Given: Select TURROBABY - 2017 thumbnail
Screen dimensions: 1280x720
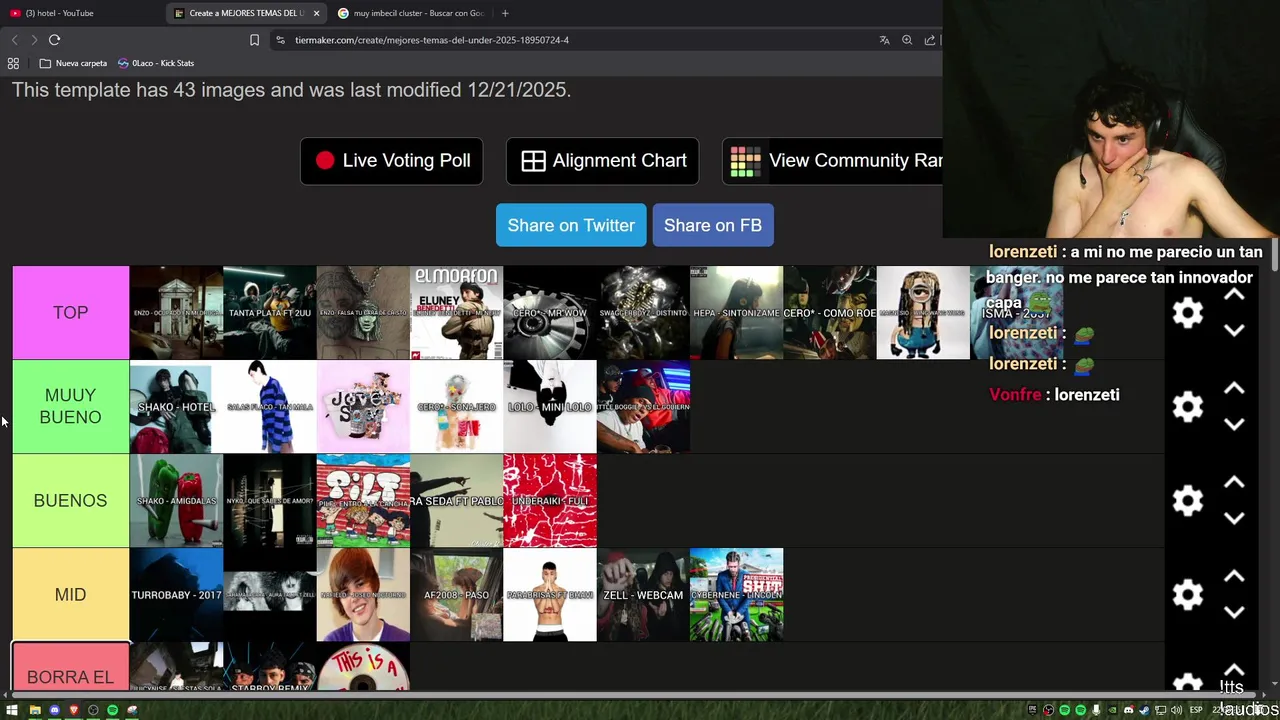Looking at the screenshot, I should pyautogui.click(x=176, y=595).
